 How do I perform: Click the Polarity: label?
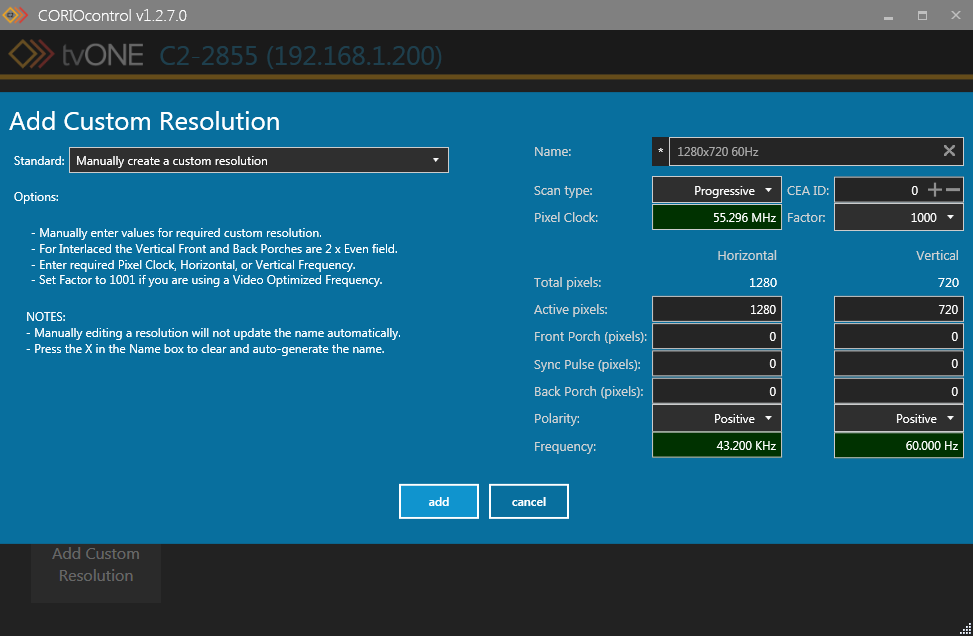click(x=557, y=418)
